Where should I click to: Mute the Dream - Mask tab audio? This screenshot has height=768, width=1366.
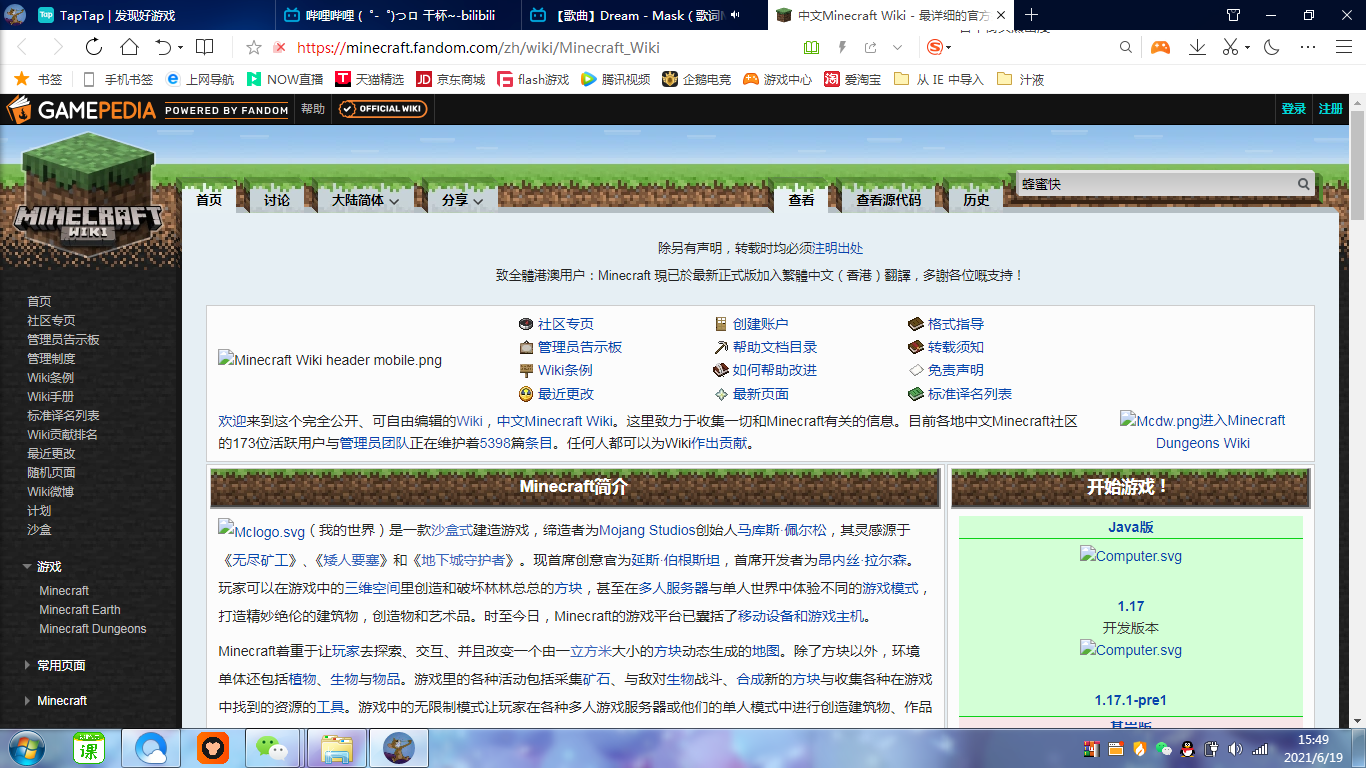[736, 15]
